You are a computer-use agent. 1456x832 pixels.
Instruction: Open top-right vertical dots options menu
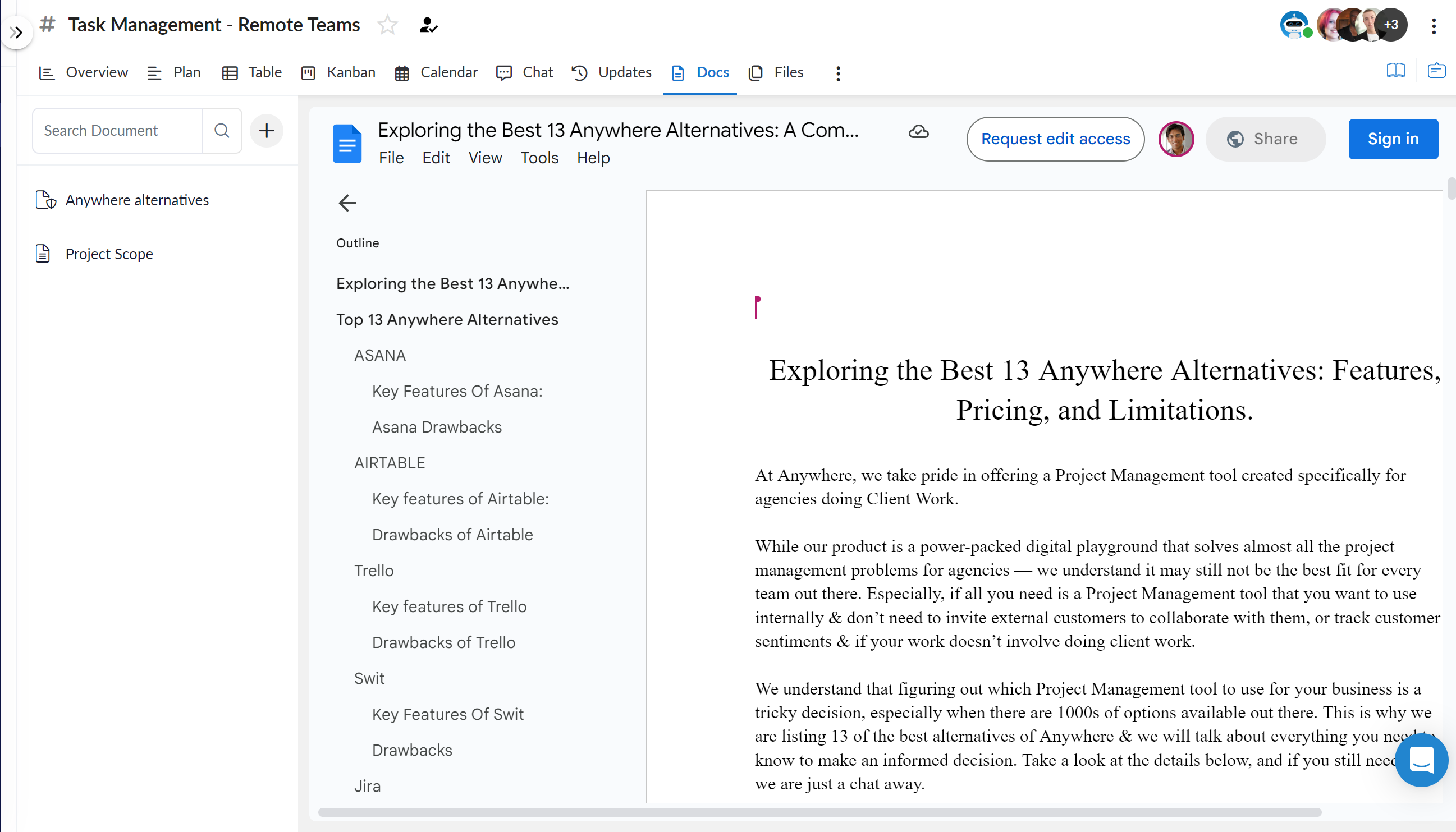(1433, 26)
